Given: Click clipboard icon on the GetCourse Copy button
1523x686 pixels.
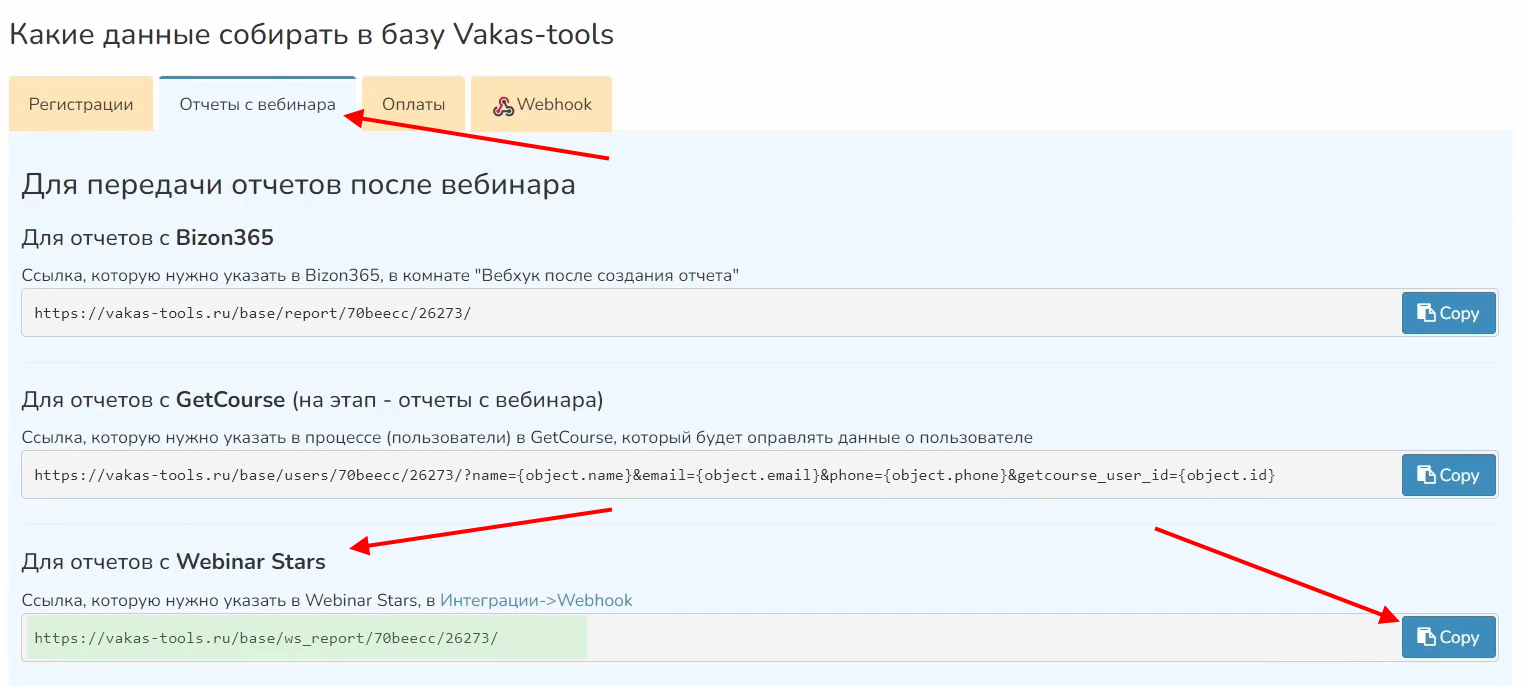Looking at the screenshot, I should click(x=1426, y=475).
